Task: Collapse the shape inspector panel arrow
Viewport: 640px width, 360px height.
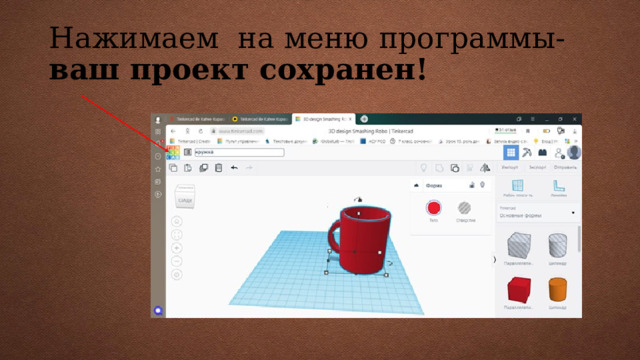Action: click(416, 185)
